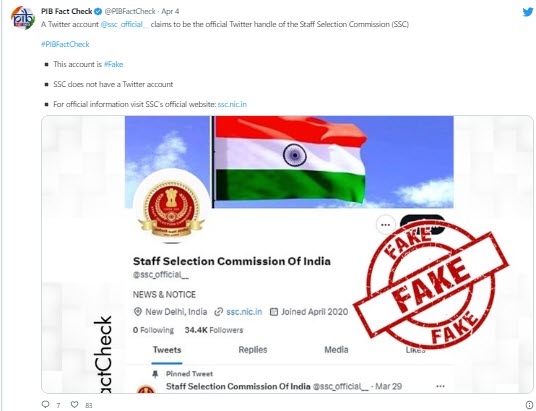Open the @ssc_official_ mention link
Screen dimensions: 536x411
pos(124,24)
